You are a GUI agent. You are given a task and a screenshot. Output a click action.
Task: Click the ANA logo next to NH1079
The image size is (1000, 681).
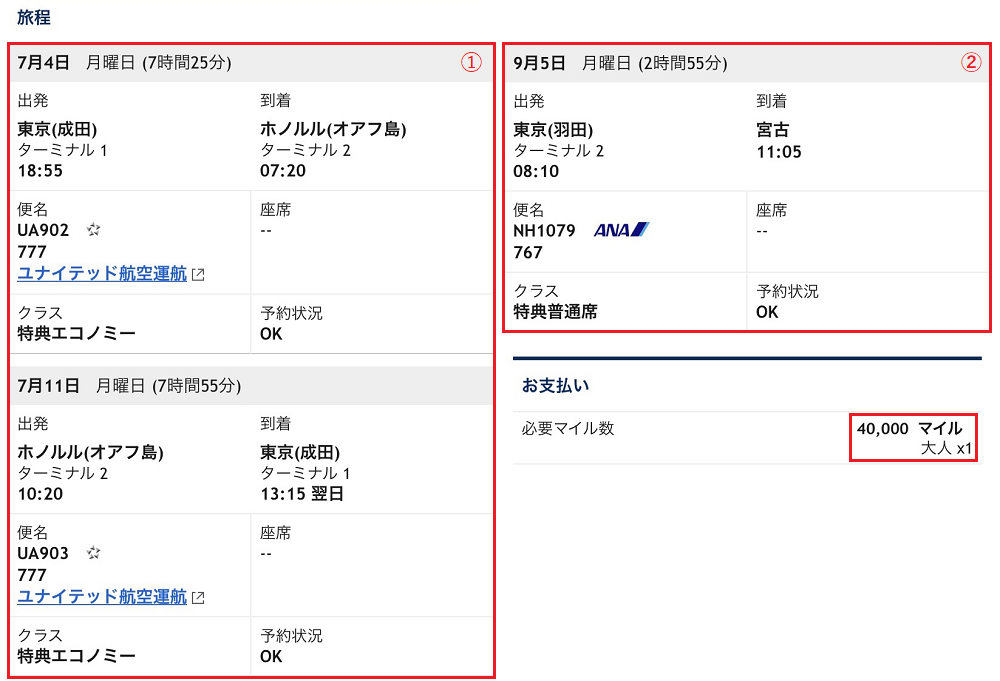tap(621, 230)
